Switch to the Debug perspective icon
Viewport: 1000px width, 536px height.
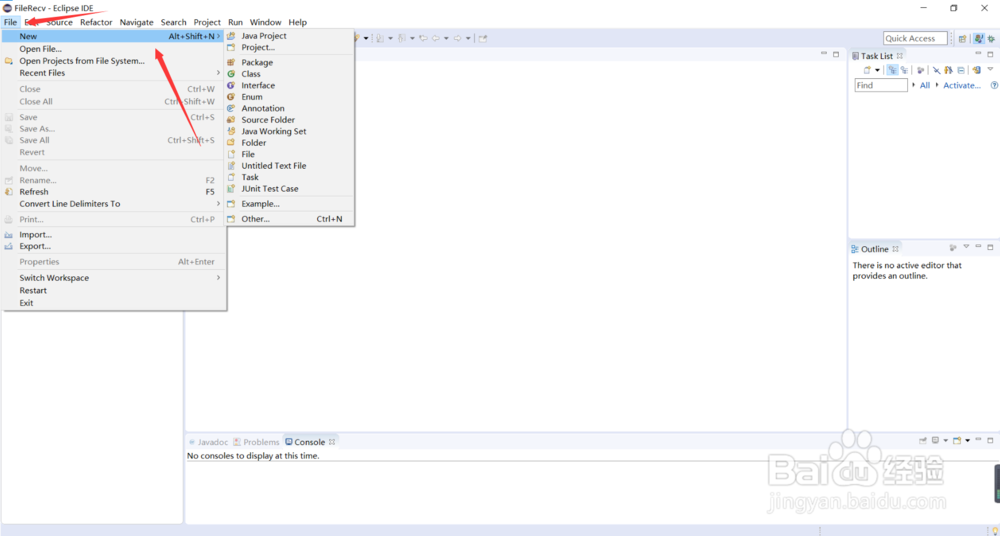tap(991, 39)
